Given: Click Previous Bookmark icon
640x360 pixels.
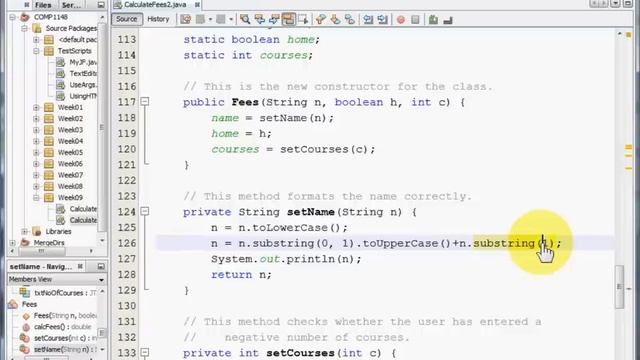Looking at the screenshot, I should tap(321, 19).
